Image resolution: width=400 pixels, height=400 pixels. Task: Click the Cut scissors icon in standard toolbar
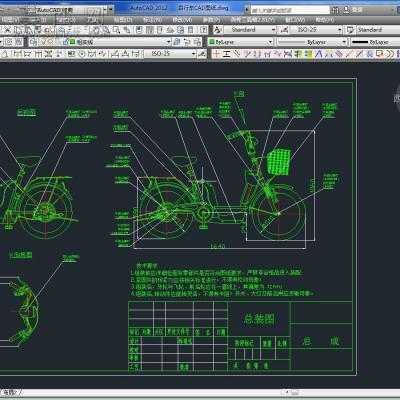7,30
